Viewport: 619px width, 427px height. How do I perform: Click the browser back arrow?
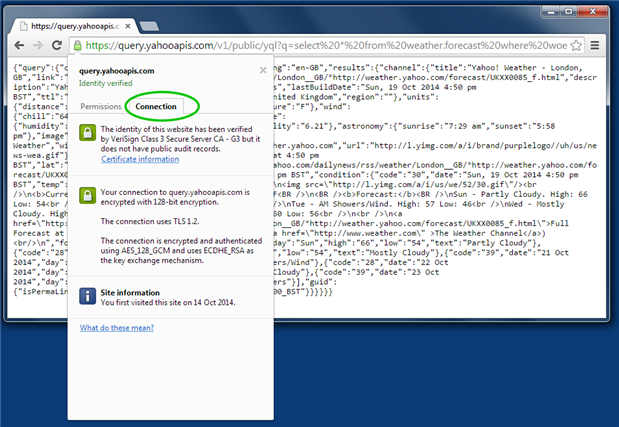19,45
